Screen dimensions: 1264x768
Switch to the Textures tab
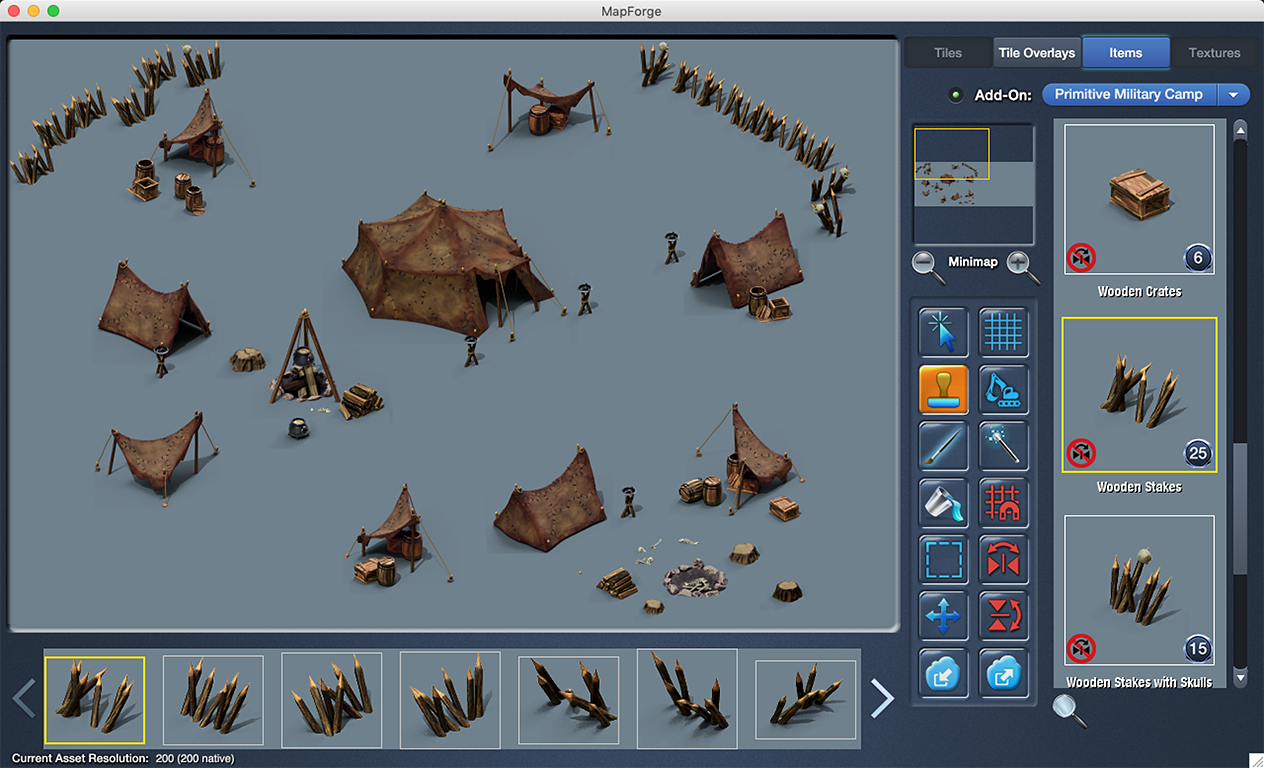pyautogui.click(x=1214, y=53)
